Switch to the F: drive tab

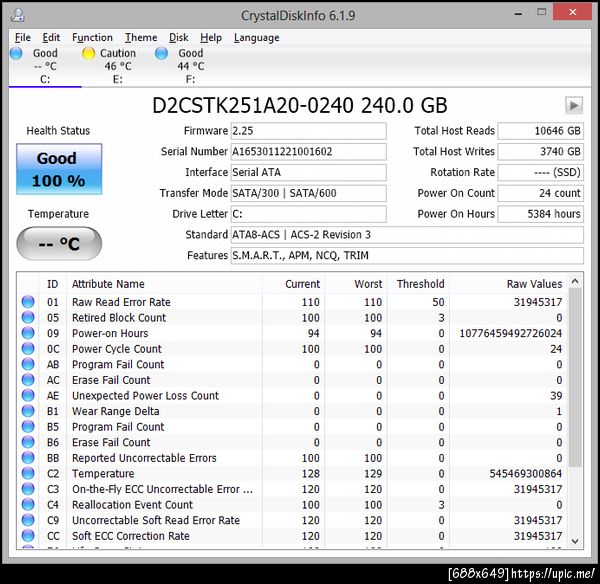191,66
